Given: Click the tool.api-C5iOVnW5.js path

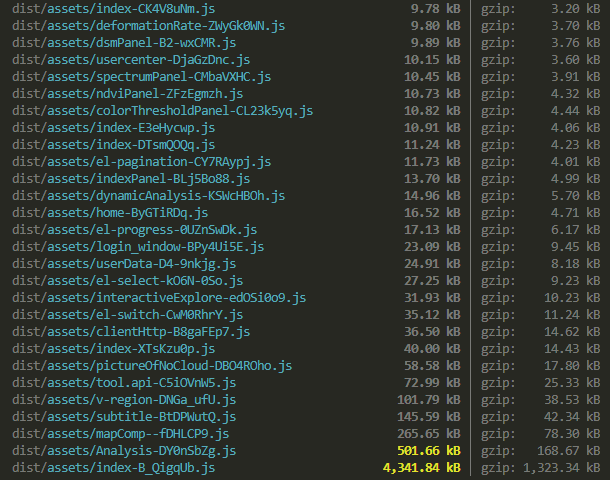Looking at the screenshot, I should [124, 382].
